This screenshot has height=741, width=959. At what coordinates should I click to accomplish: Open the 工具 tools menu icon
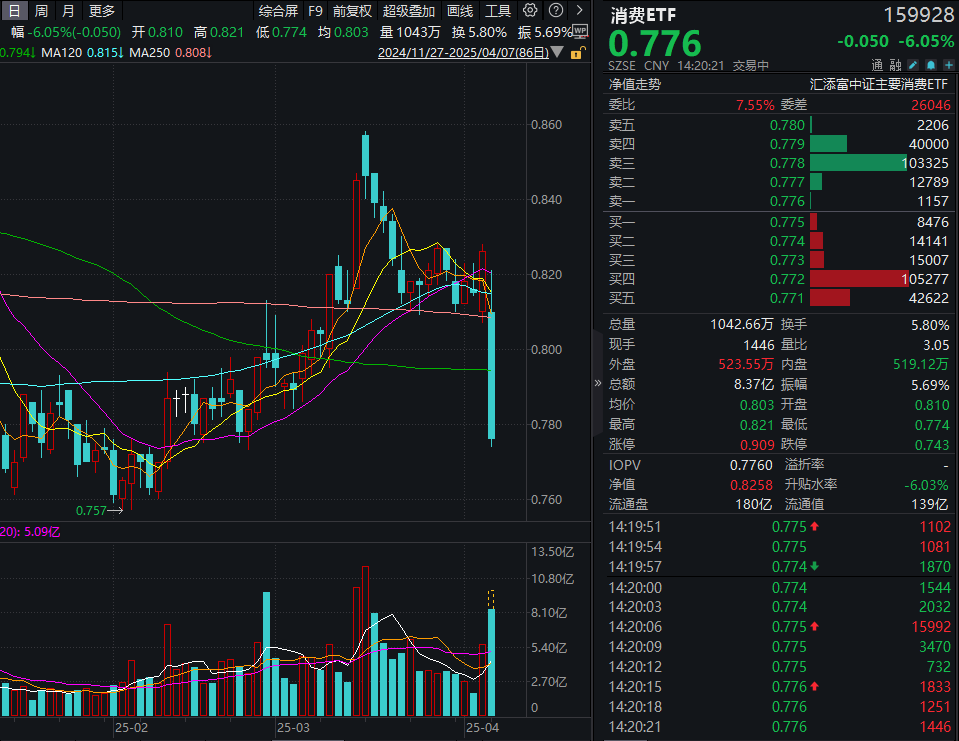(497, 11)
